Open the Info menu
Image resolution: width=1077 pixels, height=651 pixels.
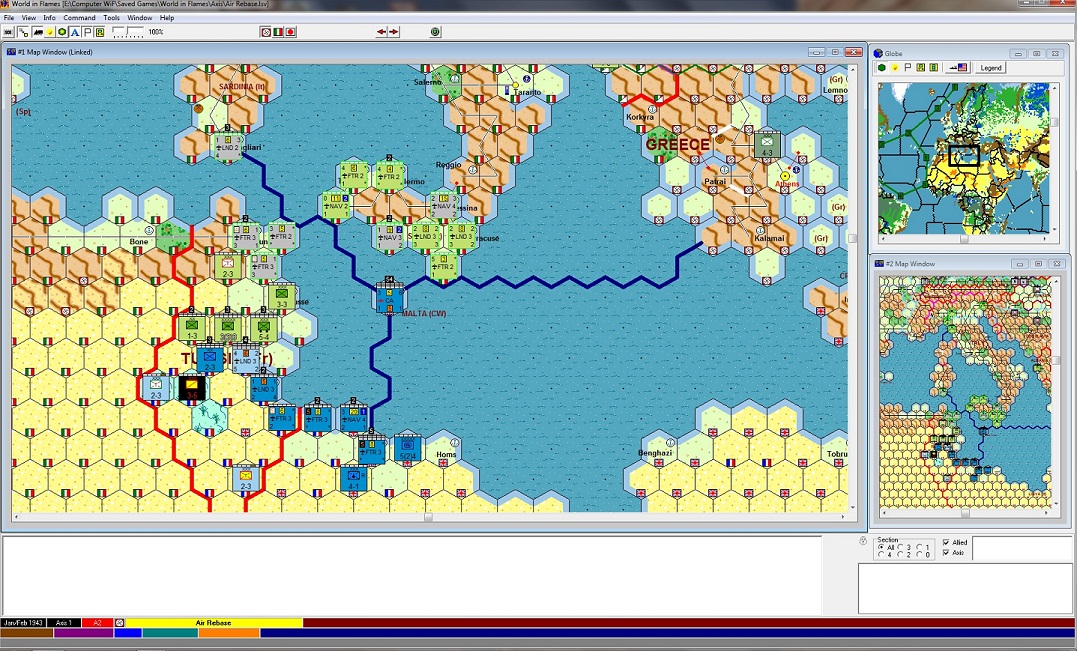coord(49,18)
